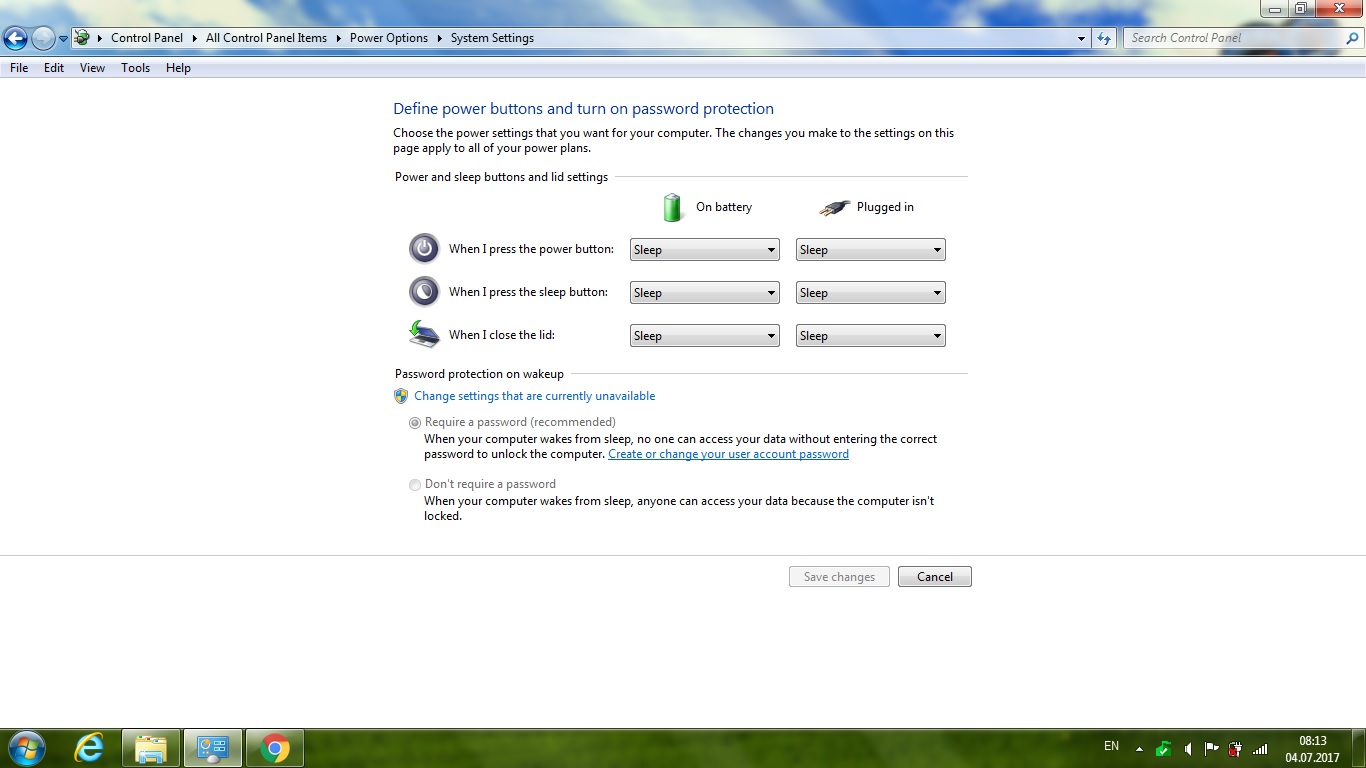Expand the arrow after All Control Panel Items
The width and height of the screenshot is (1366, 768).
coord(339,38)
